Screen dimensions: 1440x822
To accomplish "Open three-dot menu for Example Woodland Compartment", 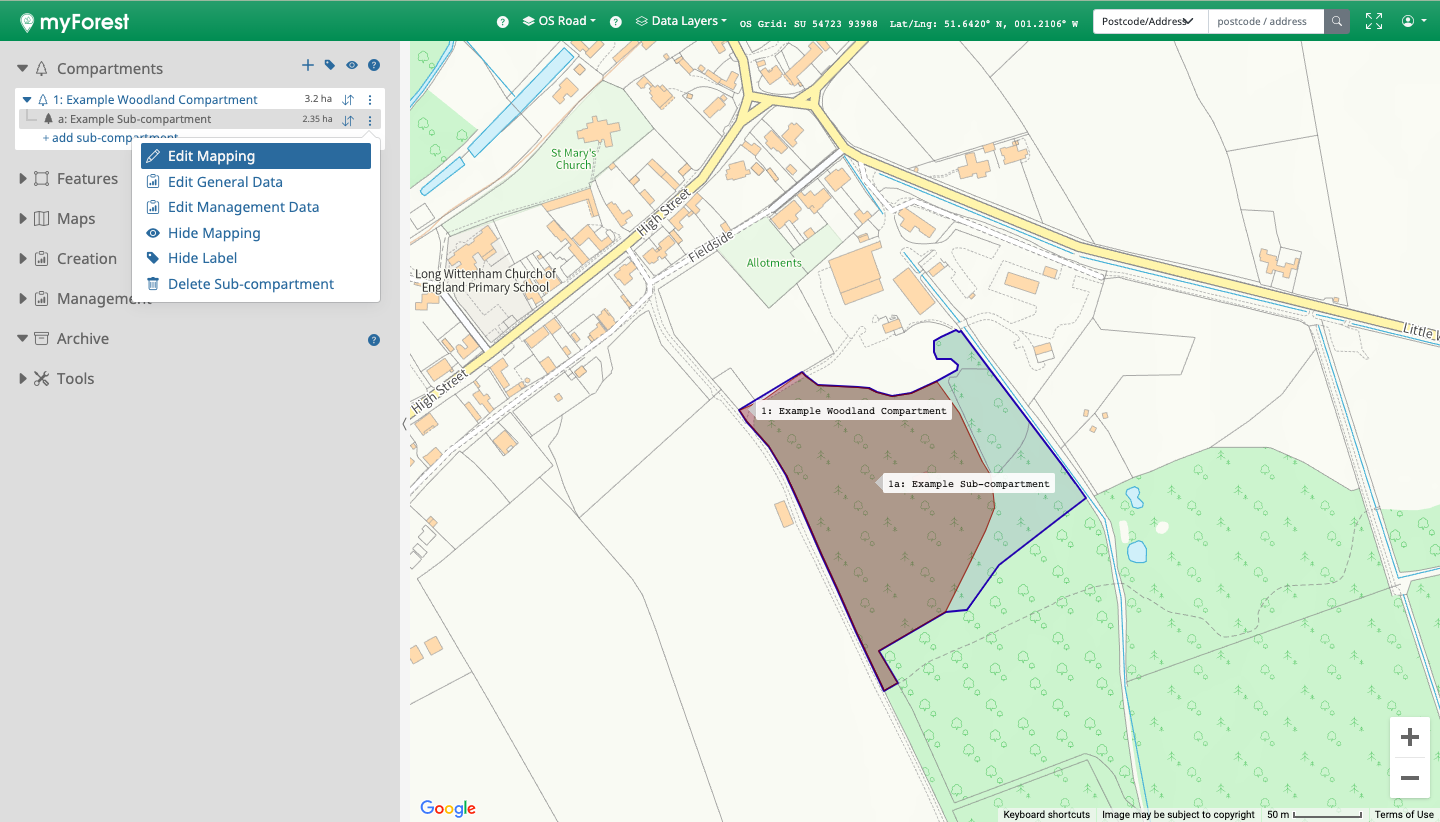I will coord(370,100).
